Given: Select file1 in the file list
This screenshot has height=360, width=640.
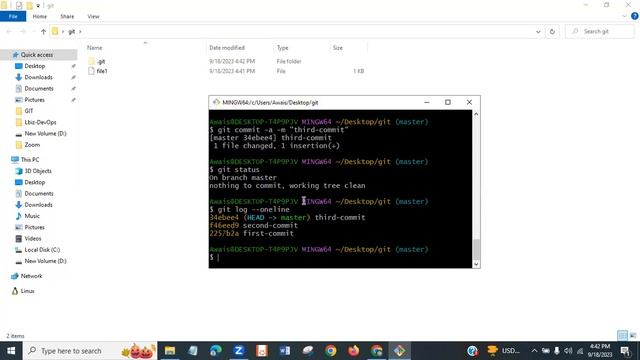Looking at the screenshot, I should [x=98, y=71].
